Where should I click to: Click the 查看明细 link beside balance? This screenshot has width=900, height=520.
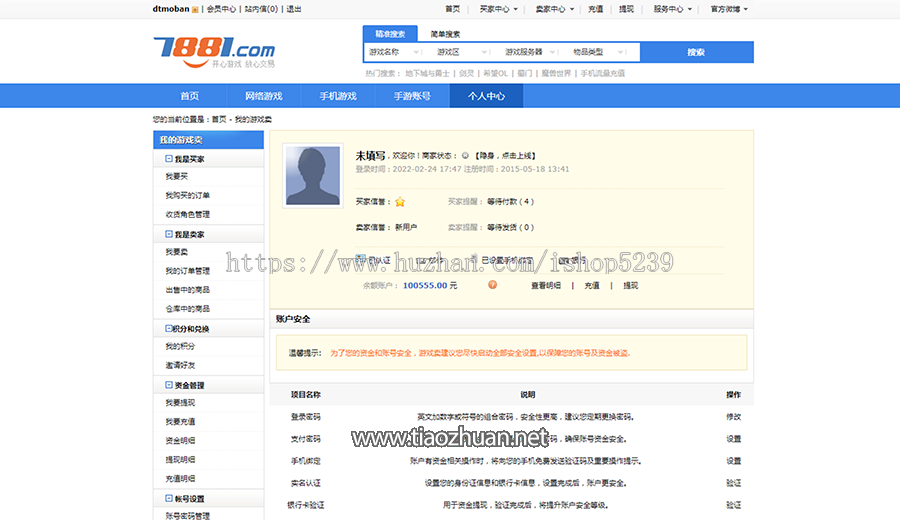coord(545,285)
